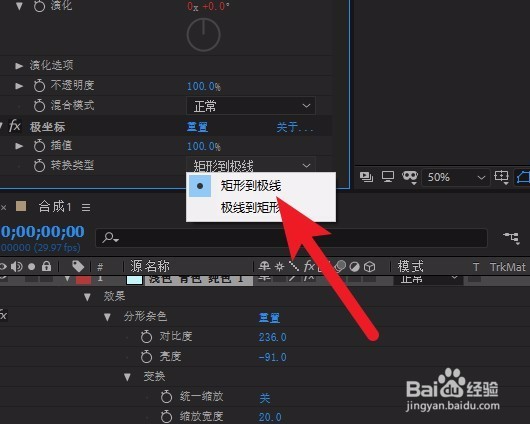Click the 合成1 tan color swatch

21,206
